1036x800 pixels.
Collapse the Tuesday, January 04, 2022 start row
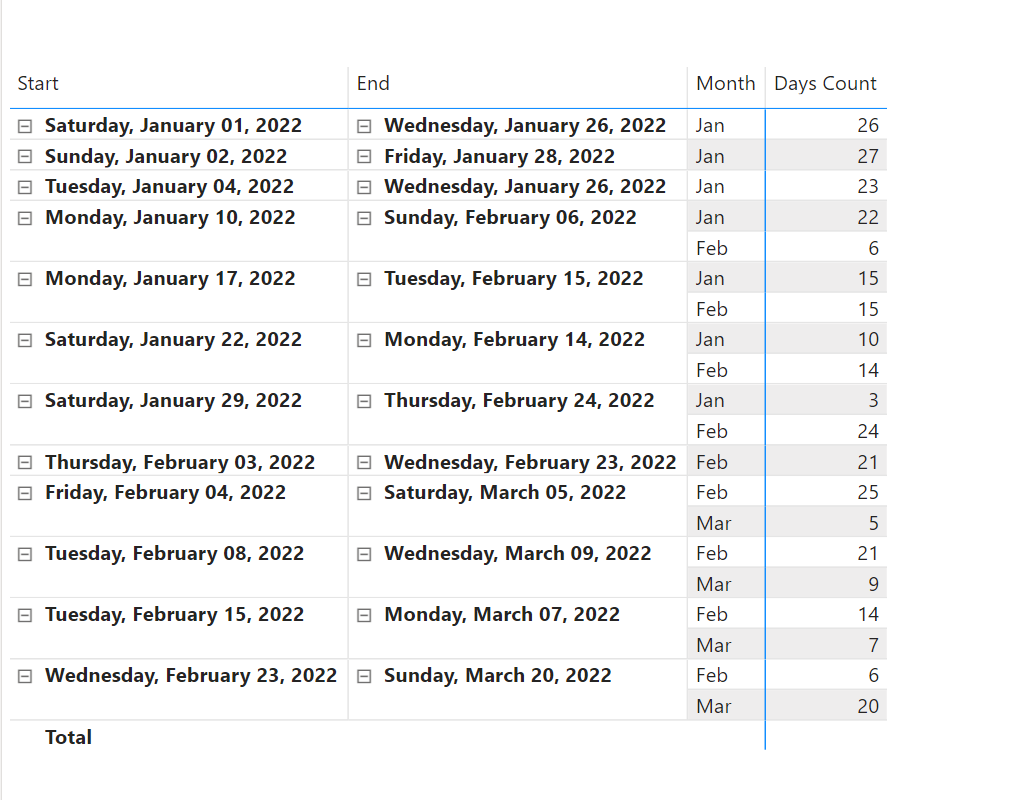pos(24,187)
